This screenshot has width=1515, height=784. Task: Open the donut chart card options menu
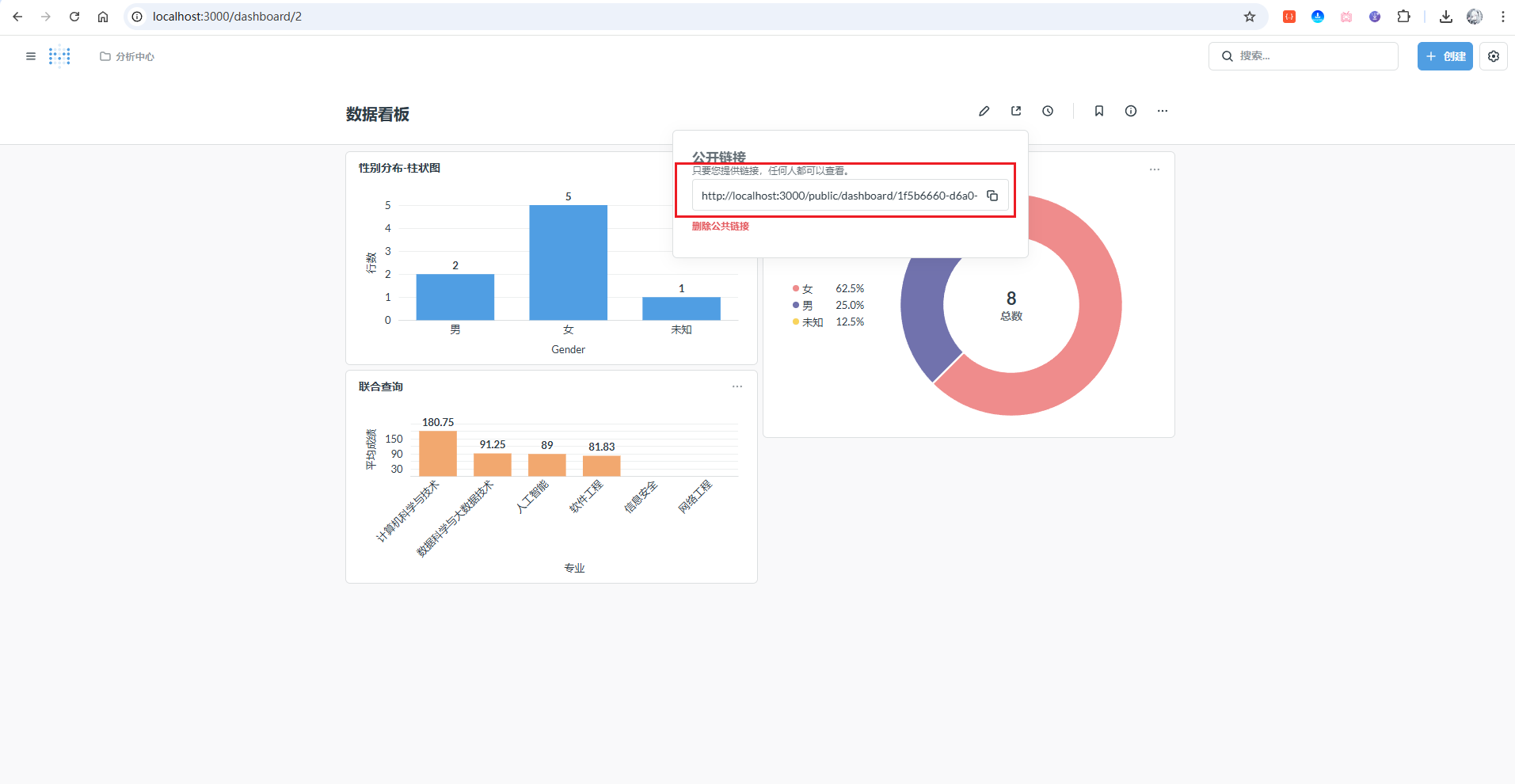[1154, 169]
